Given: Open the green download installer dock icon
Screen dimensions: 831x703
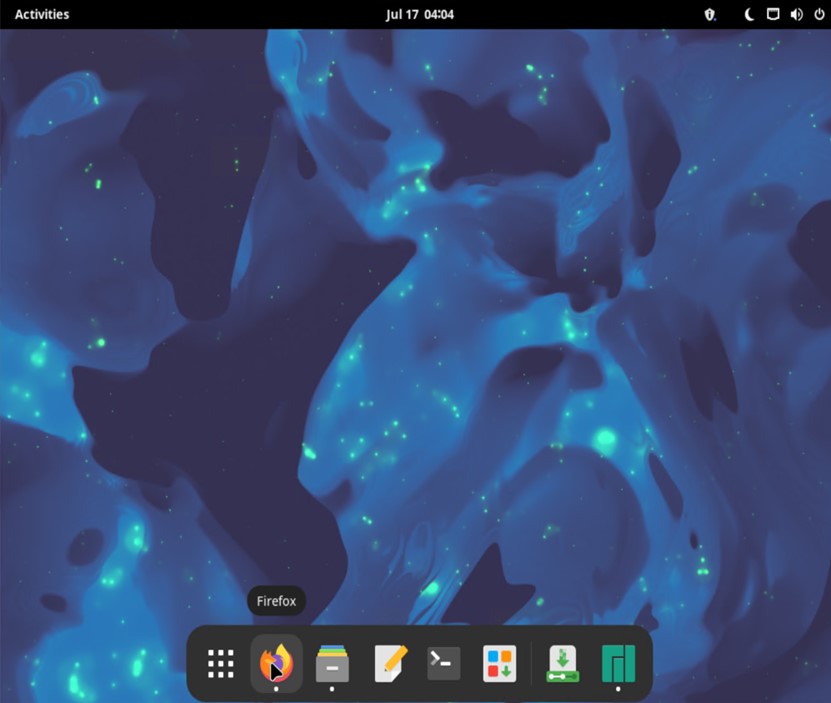Looking at the screenshot, I should (x=563, y=663).
